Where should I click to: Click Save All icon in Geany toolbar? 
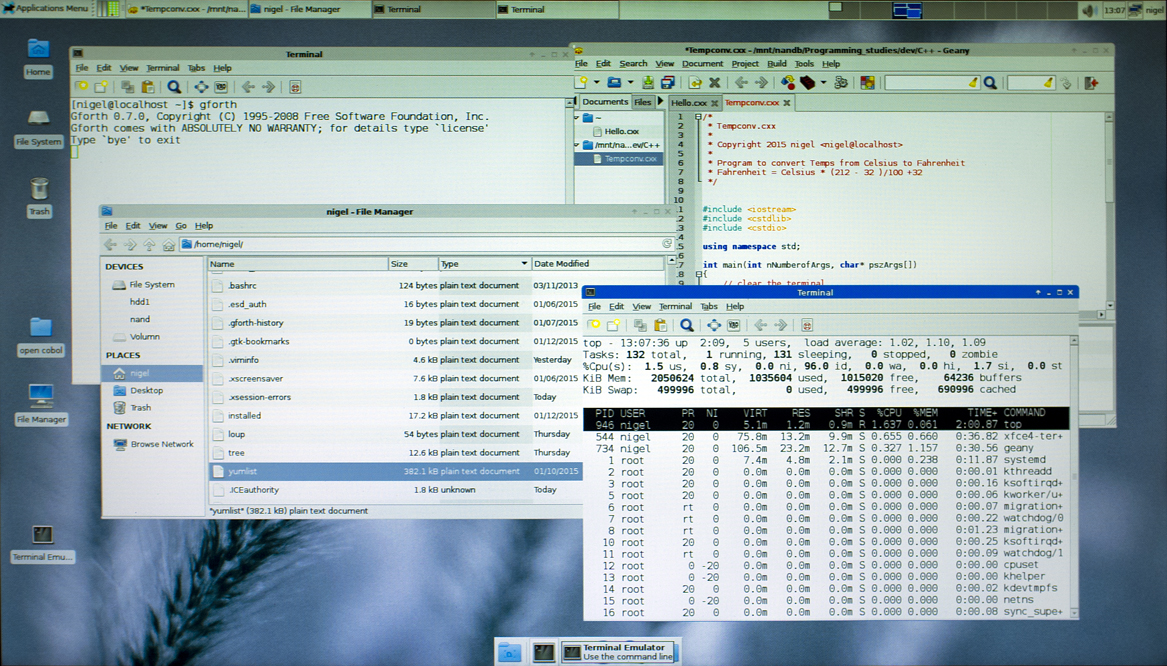[666, 83]
